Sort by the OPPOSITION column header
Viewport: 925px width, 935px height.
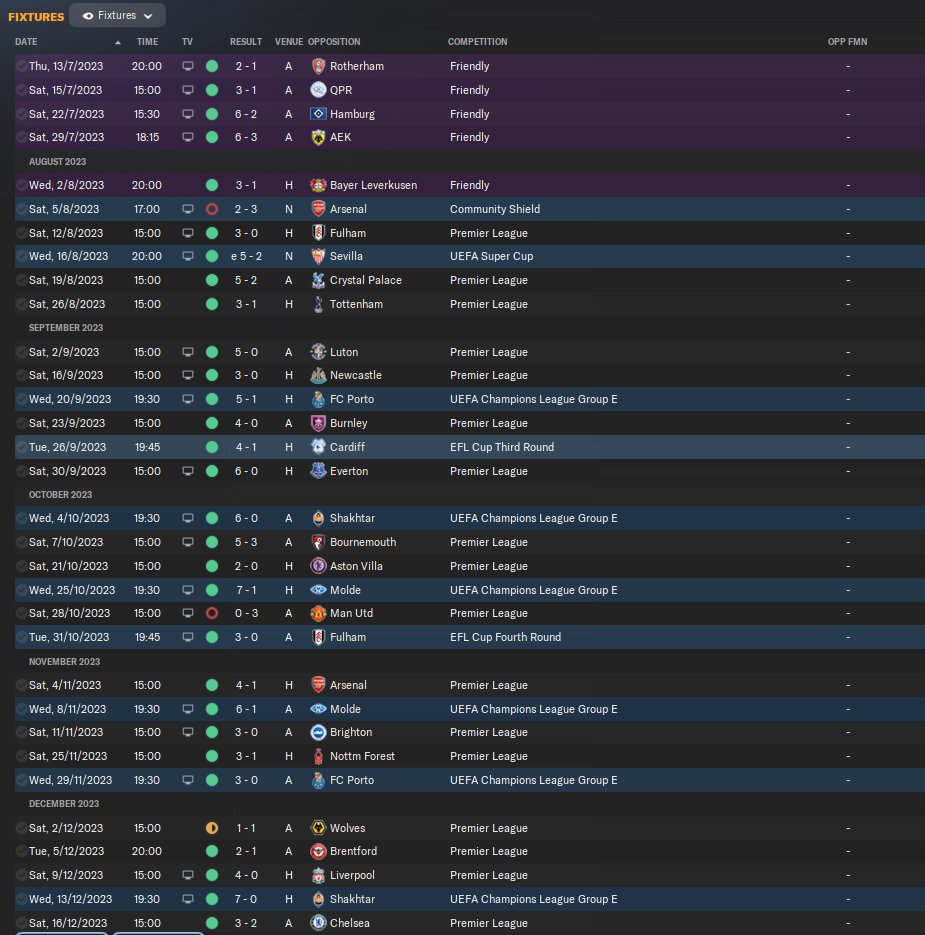click(334, 42)
